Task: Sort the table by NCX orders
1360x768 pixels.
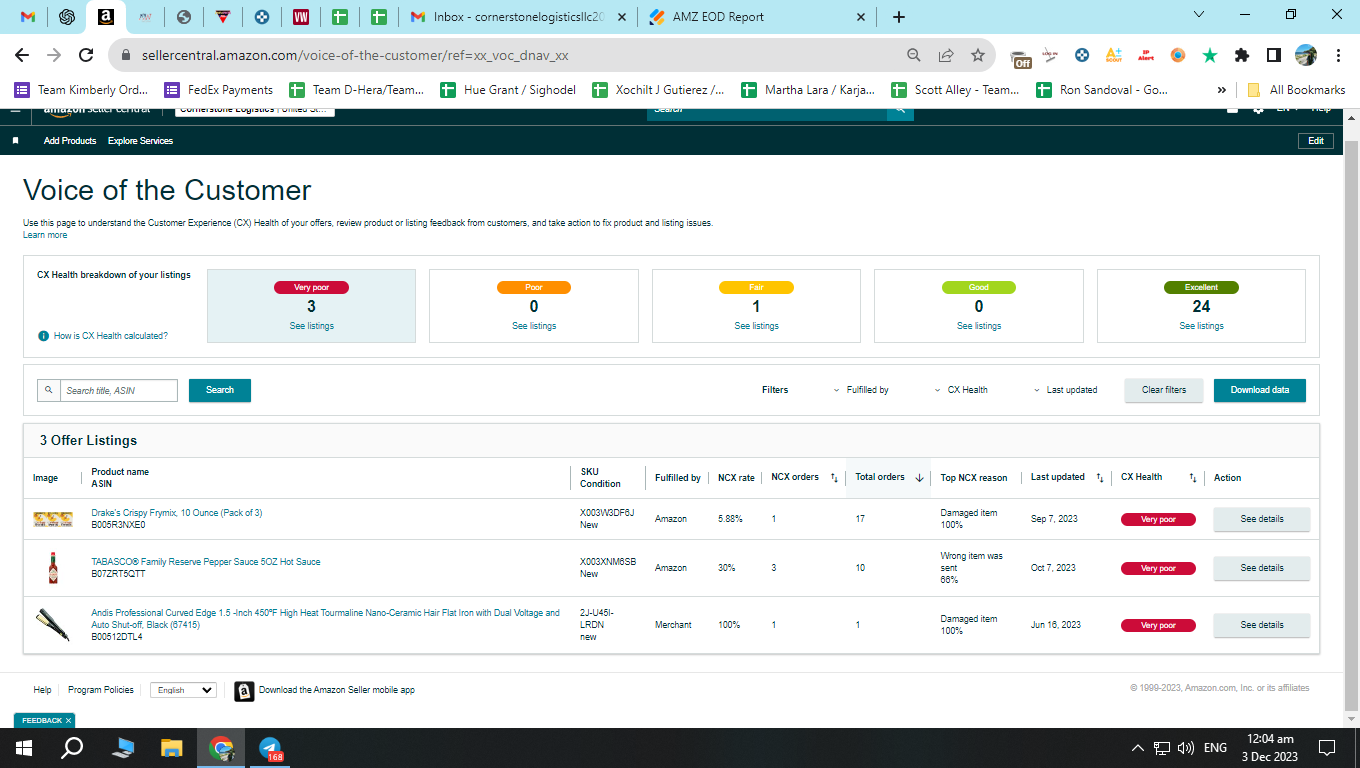Action: [834, 478]
